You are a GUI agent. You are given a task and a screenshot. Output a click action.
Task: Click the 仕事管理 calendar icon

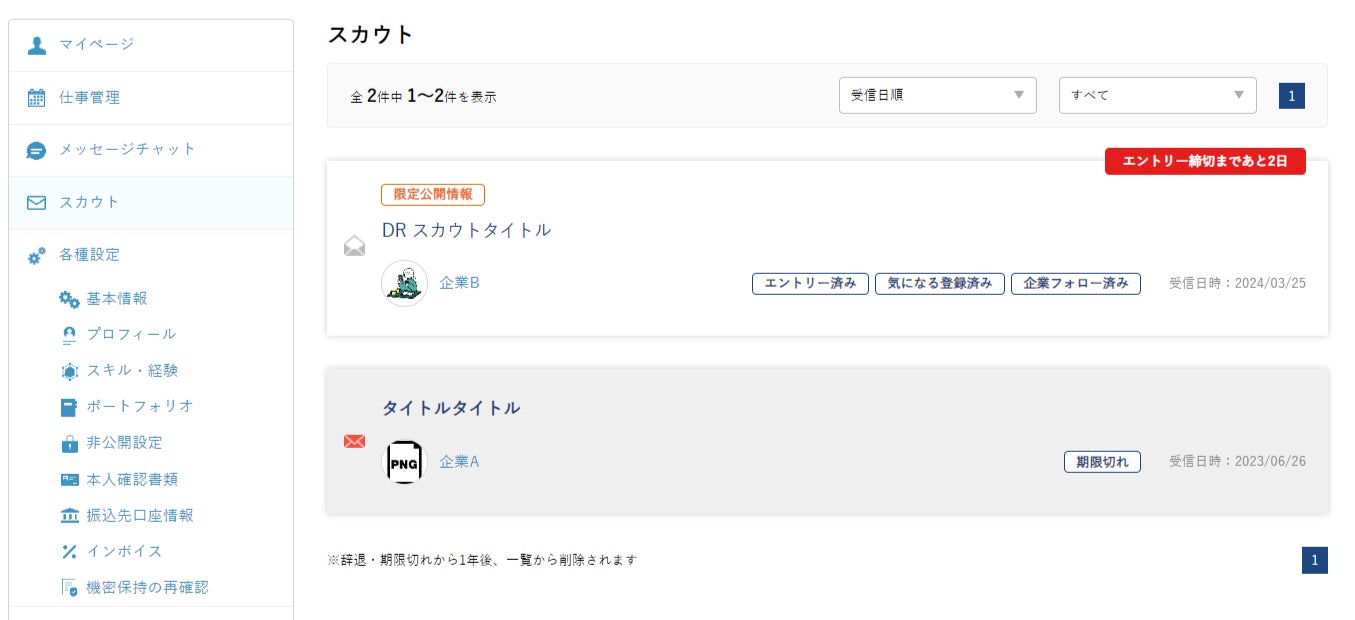pyautogui.click(x=37, y=98)
